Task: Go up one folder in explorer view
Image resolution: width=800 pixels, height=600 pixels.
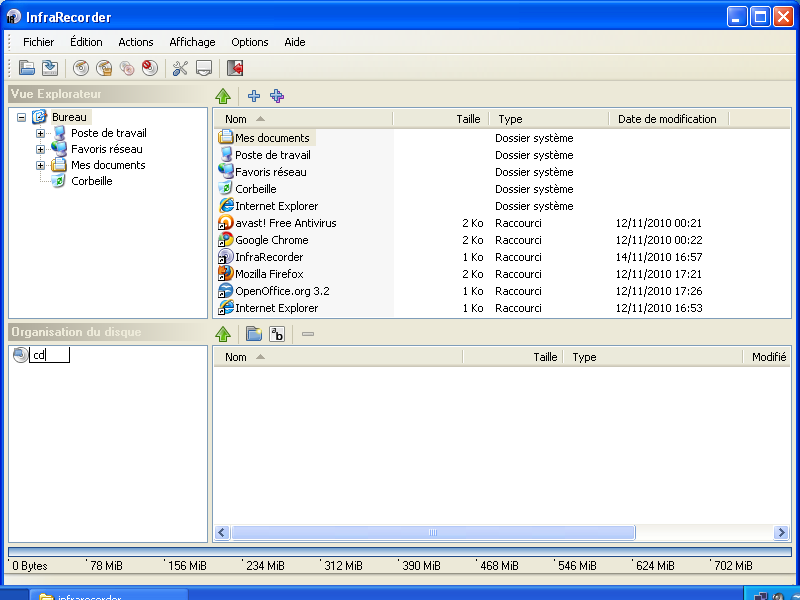Action: pos(224,96)
